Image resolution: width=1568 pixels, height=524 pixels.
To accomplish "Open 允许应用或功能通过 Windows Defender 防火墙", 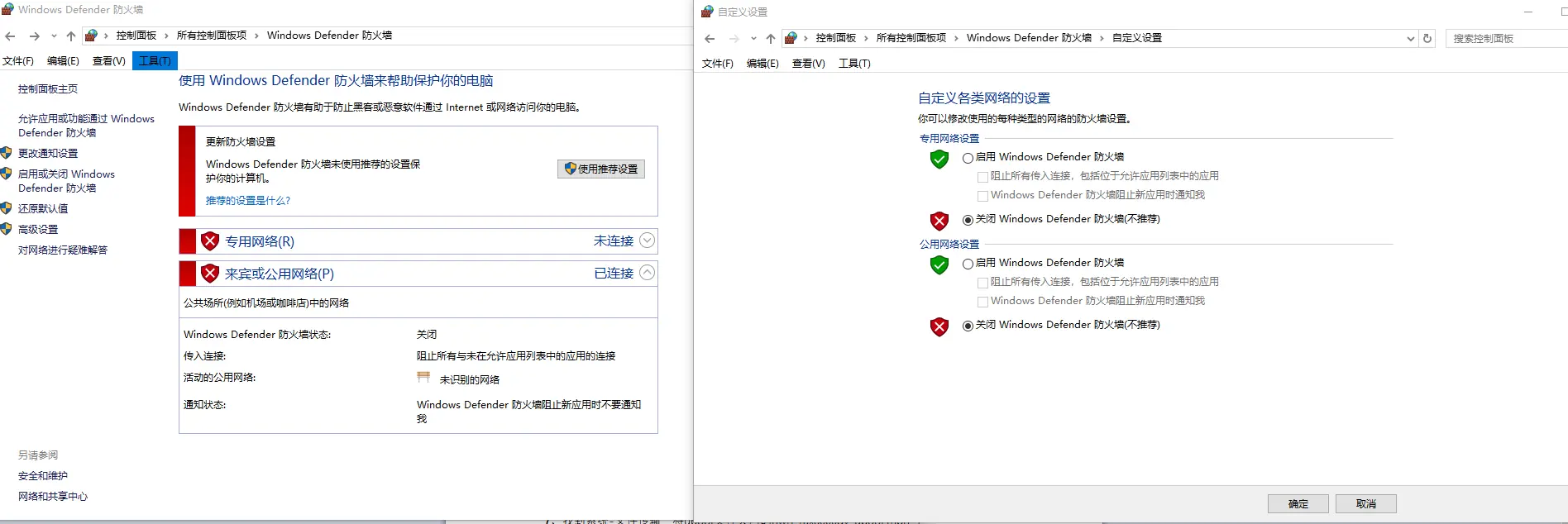I will tap(86, 126).
